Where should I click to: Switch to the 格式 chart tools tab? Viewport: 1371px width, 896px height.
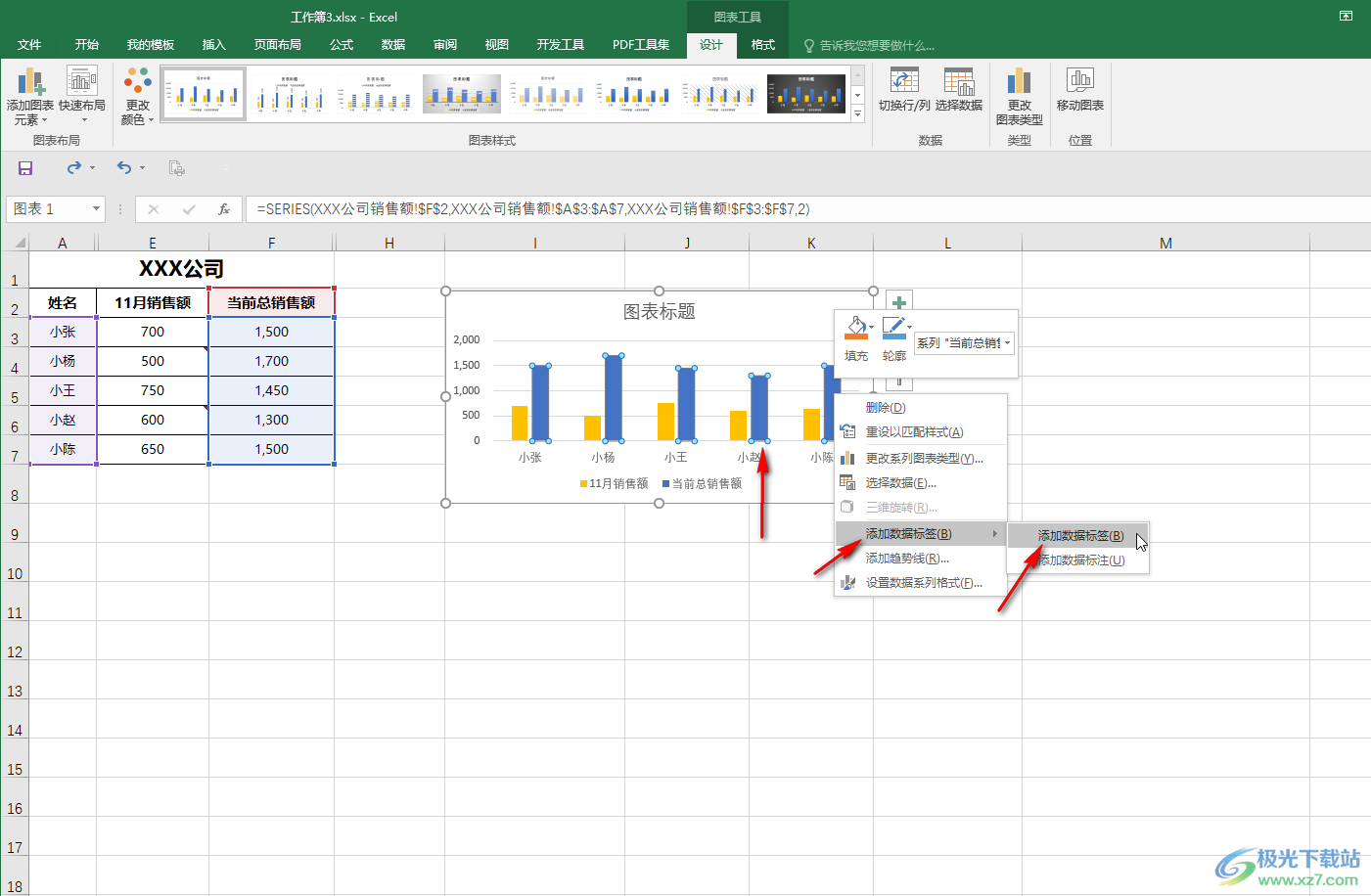coord(763,45)
